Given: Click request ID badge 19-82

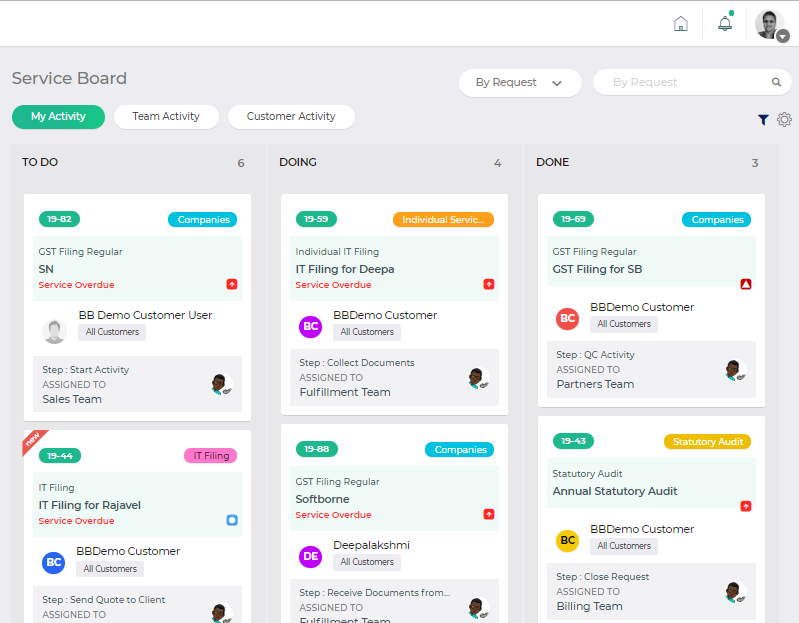Looking at the screenshot, I should (59, 219).
